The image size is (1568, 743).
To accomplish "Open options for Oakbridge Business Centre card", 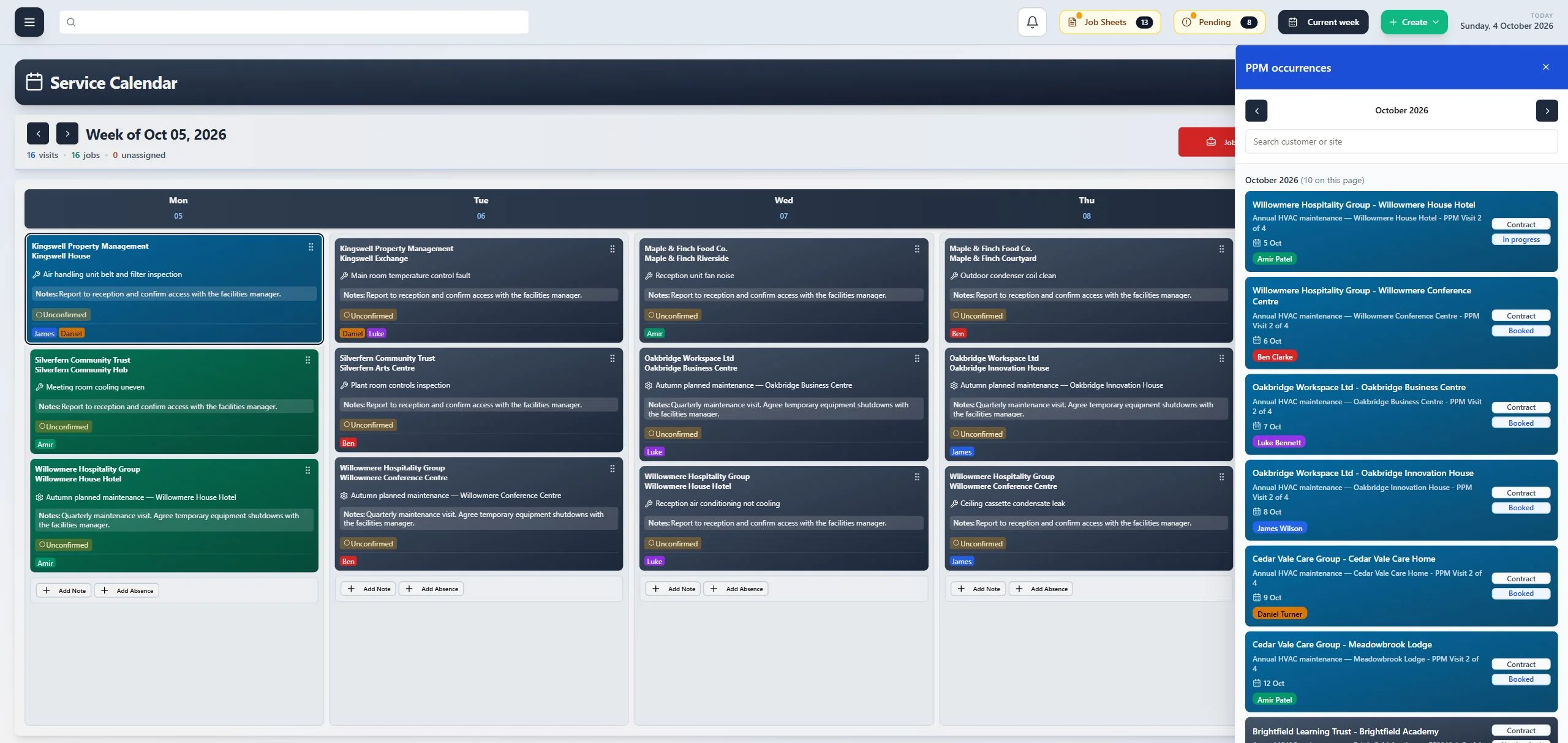I will click(x=917, y=359).
